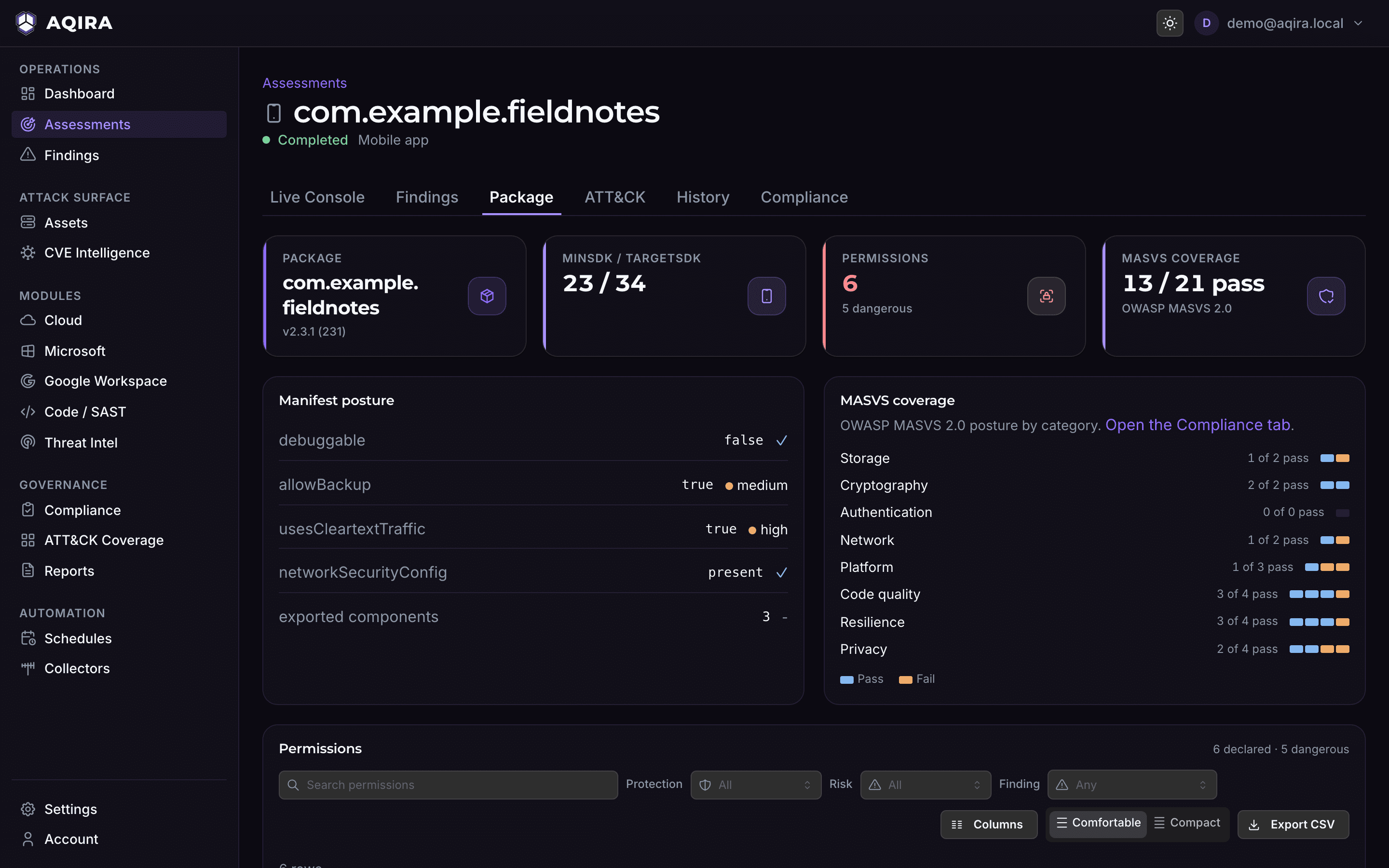Open Collectors under Automation

(x=119, y=668)
